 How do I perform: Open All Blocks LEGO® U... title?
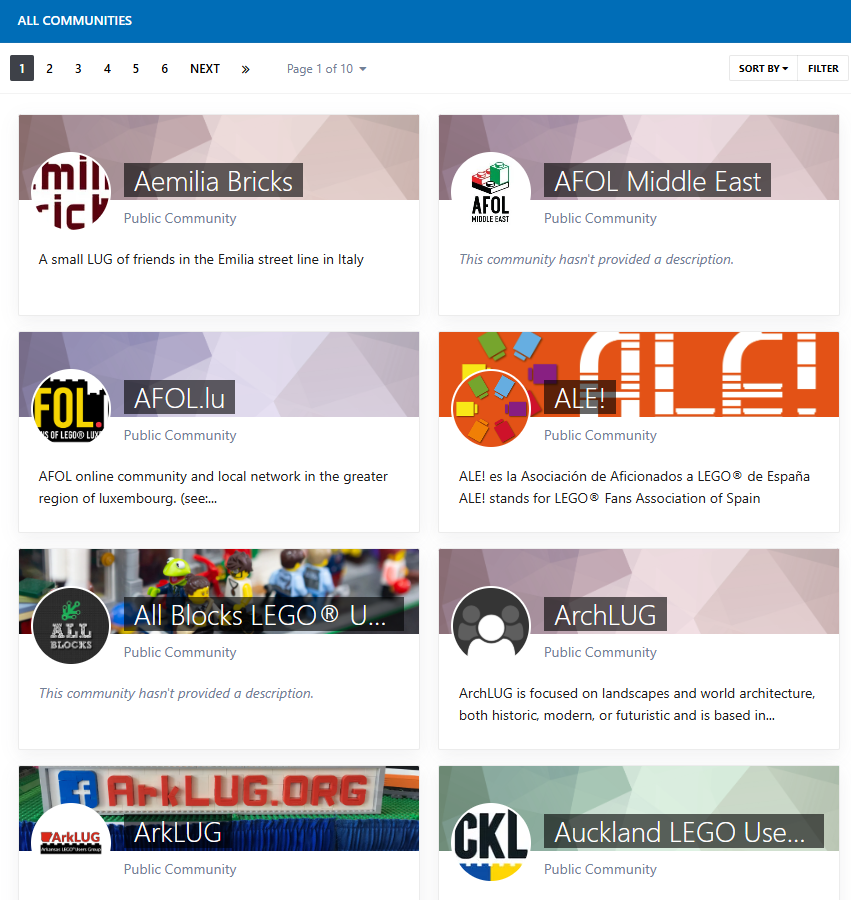[x=264, y=615]
